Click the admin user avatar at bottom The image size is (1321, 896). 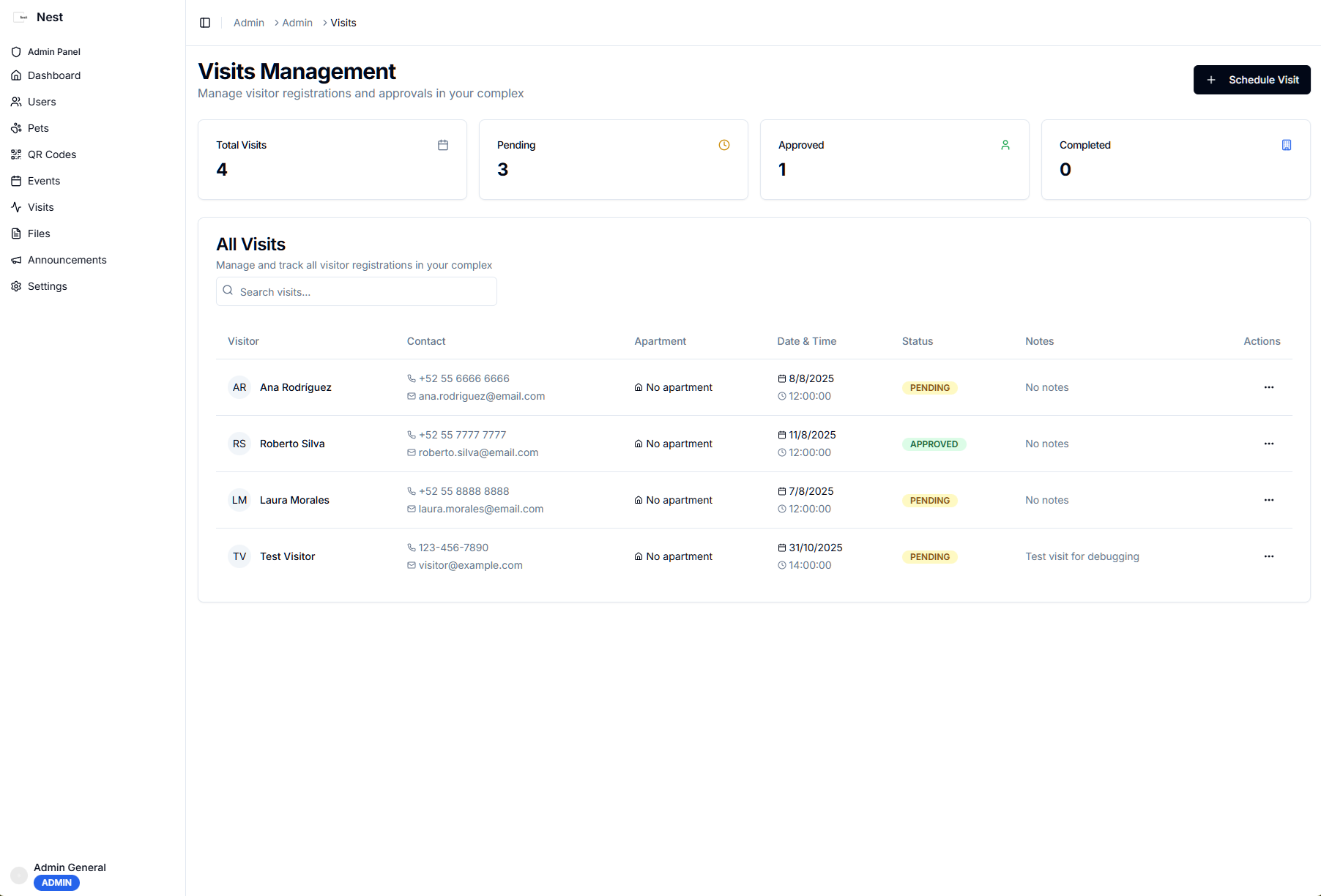[x=19, y=875]
